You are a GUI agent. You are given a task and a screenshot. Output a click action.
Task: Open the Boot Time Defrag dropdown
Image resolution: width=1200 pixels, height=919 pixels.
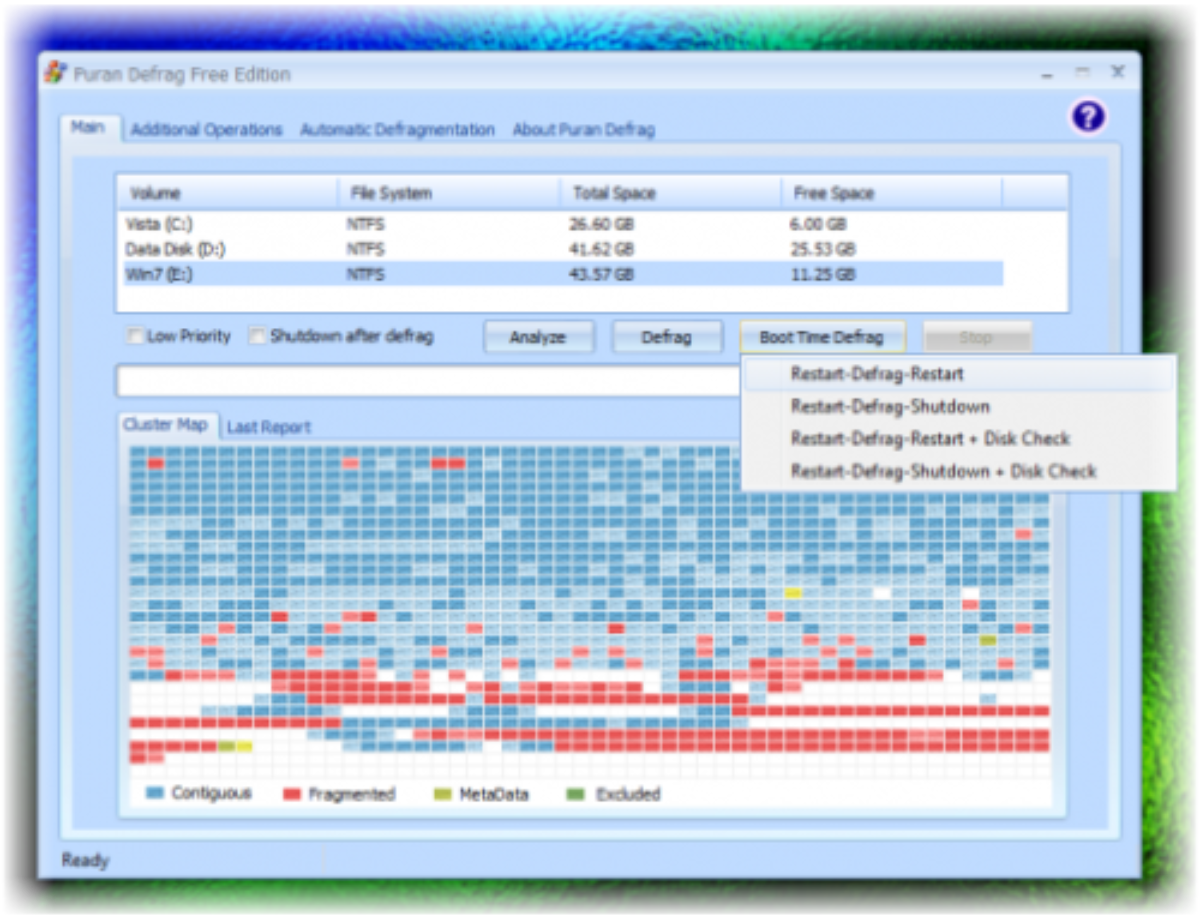point(822,337)
